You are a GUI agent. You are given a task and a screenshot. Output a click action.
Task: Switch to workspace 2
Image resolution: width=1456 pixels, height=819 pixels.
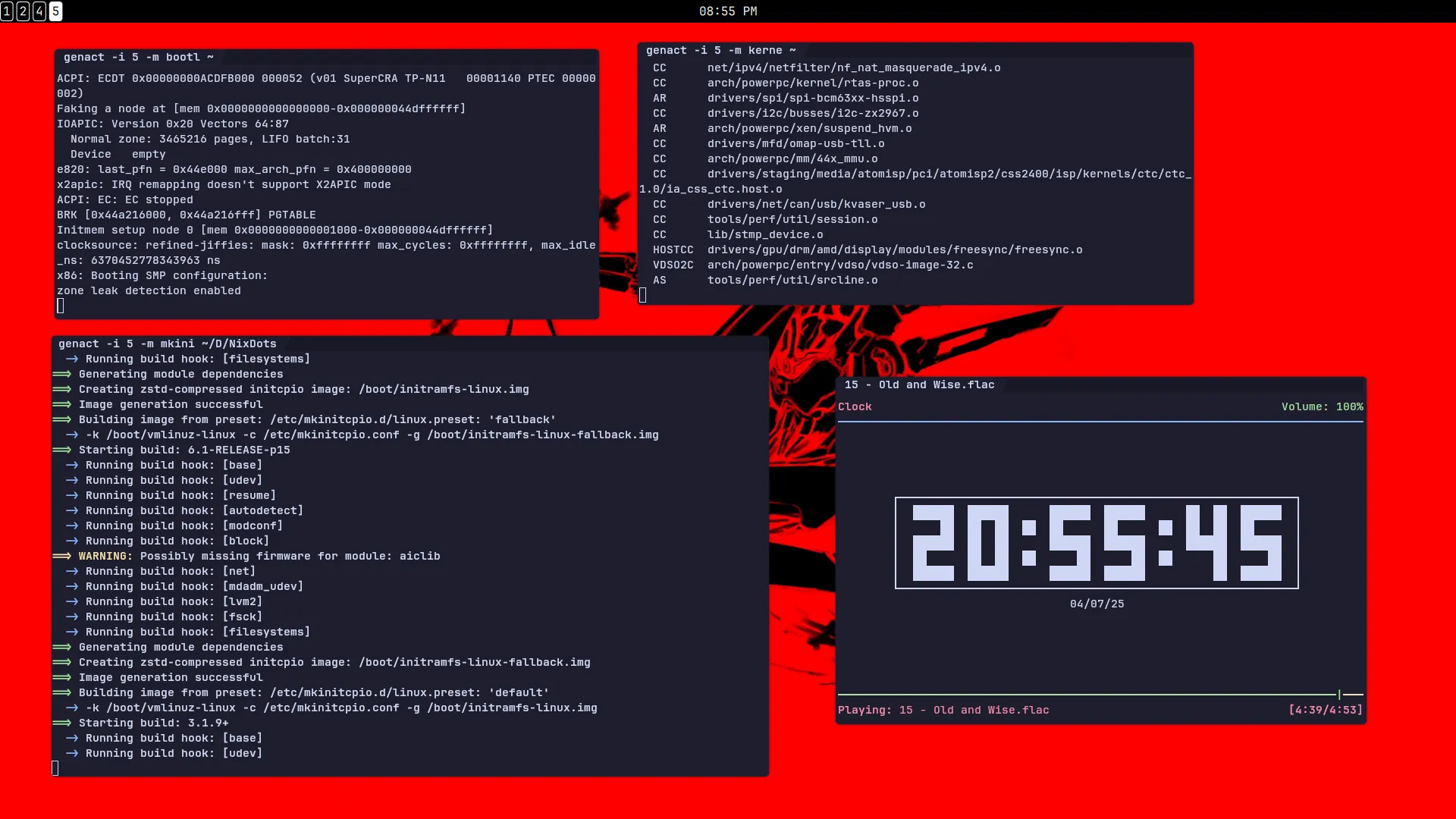click(x=24, y=11)
